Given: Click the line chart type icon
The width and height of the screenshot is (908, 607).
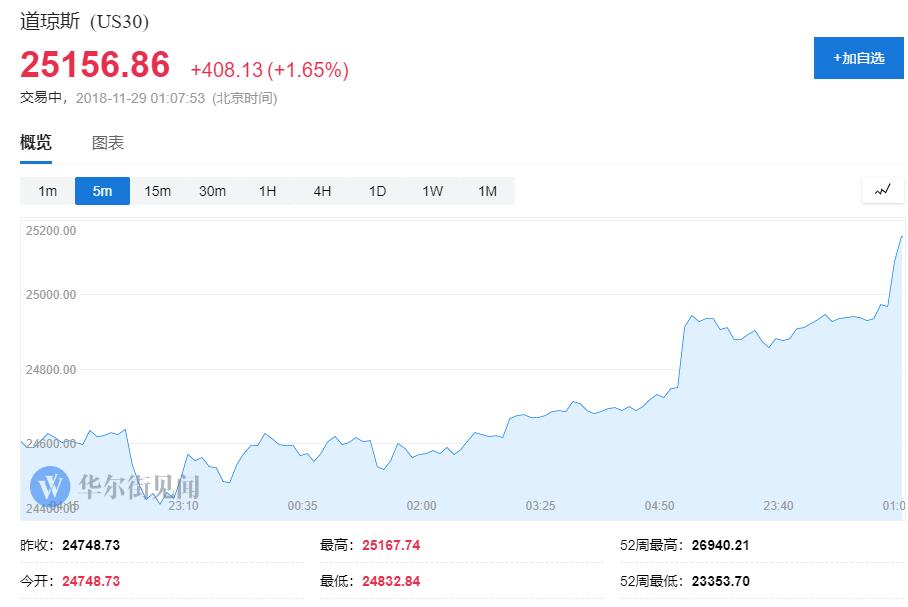Looking at the screenshot, I should coord(882,190).
